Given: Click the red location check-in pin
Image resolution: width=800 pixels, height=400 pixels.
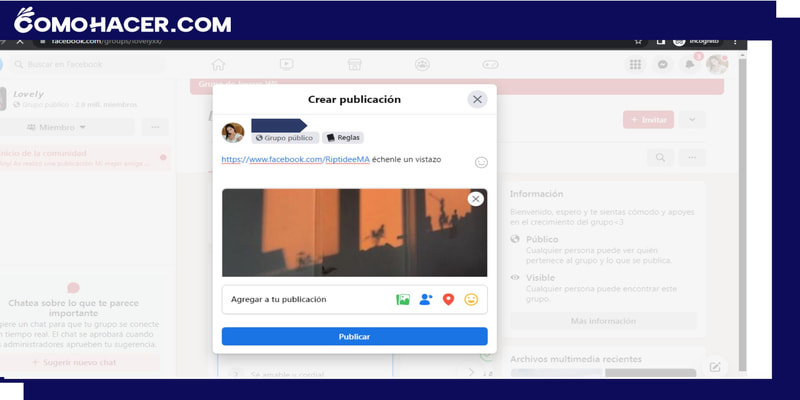Looking at the screenshot, I should point(449,299).
